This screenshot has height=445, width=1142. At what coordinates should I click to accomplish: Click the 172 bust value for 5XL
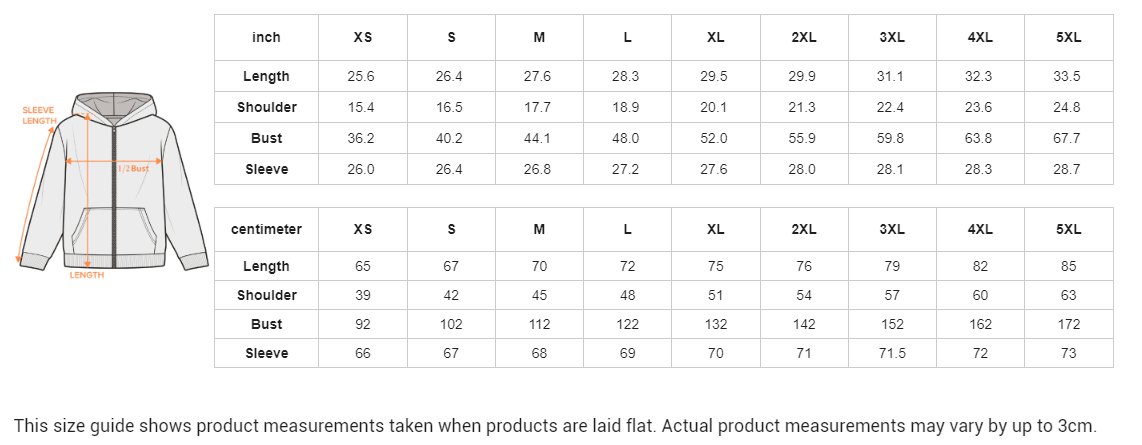(1068, 324)
